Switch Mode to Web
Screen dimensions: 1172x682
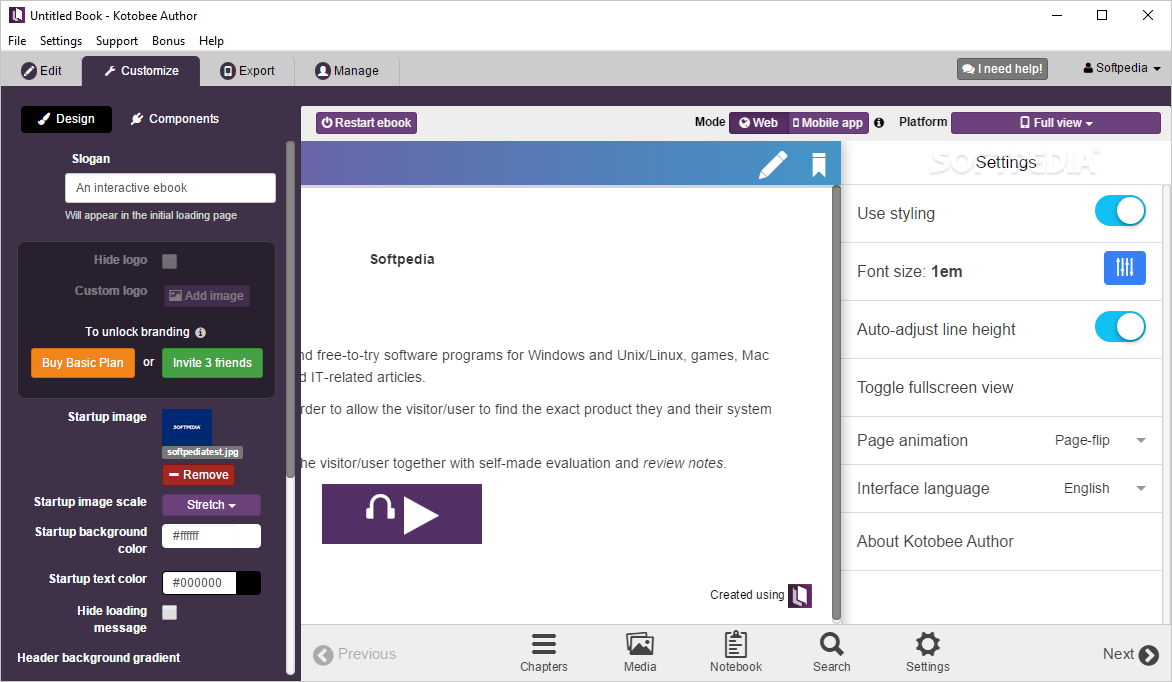point(759,123)
